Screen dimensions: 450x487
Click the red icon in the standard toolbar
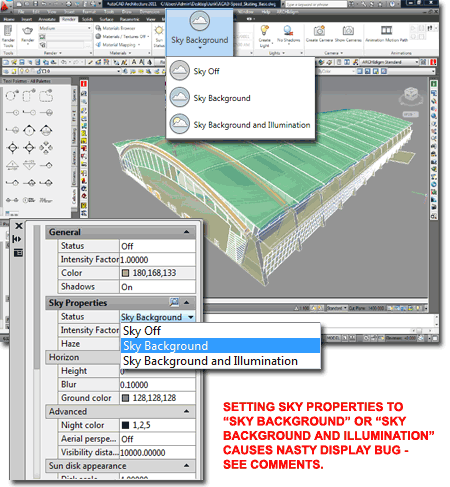433,62
